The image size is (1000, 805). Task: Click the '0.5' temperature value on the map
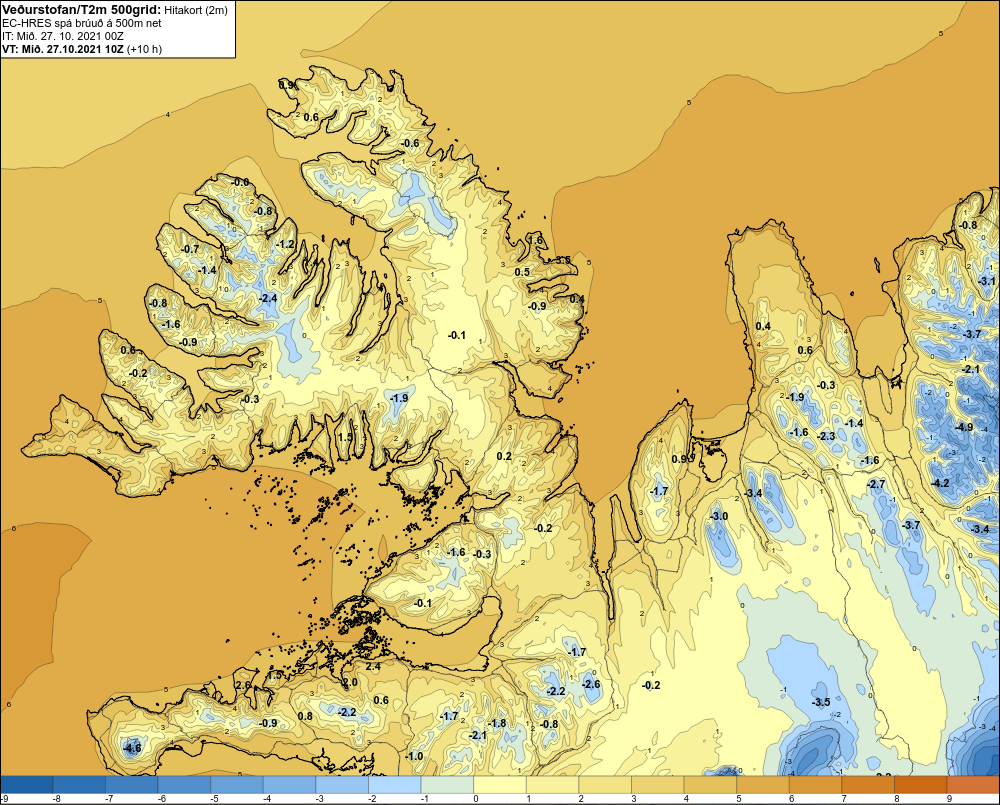coord(522,272)
